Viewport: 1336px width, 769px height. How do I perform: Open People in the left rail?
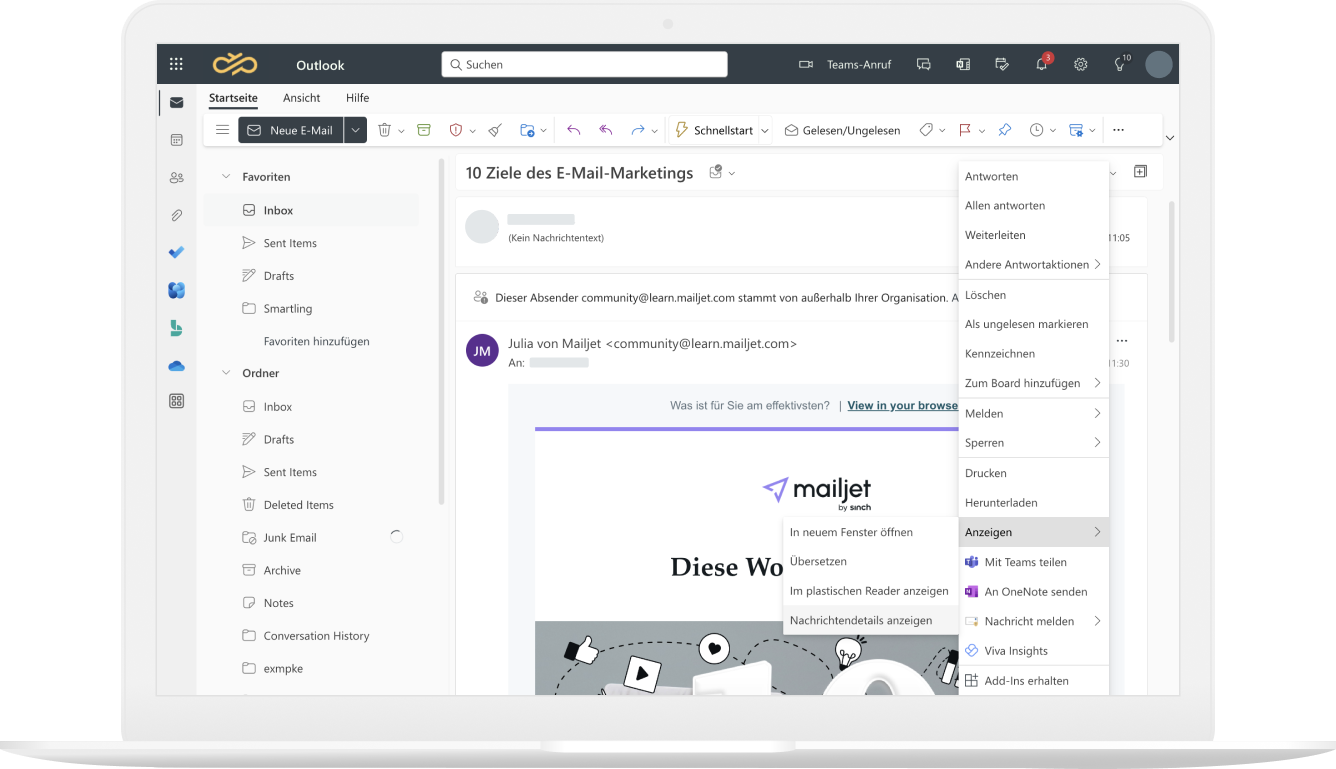(x=176, y=178)
